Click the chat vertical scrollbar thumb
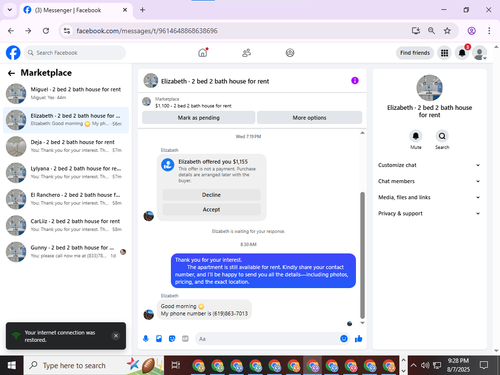The width and height of the screenshot is (500, 375). tap(362, 255)
